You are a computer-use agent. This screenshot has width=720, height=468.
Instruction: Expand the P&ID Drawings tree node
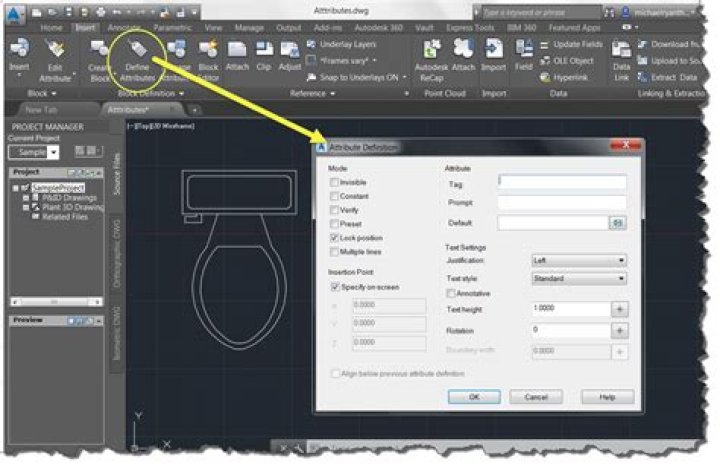[x=26, y=198]
